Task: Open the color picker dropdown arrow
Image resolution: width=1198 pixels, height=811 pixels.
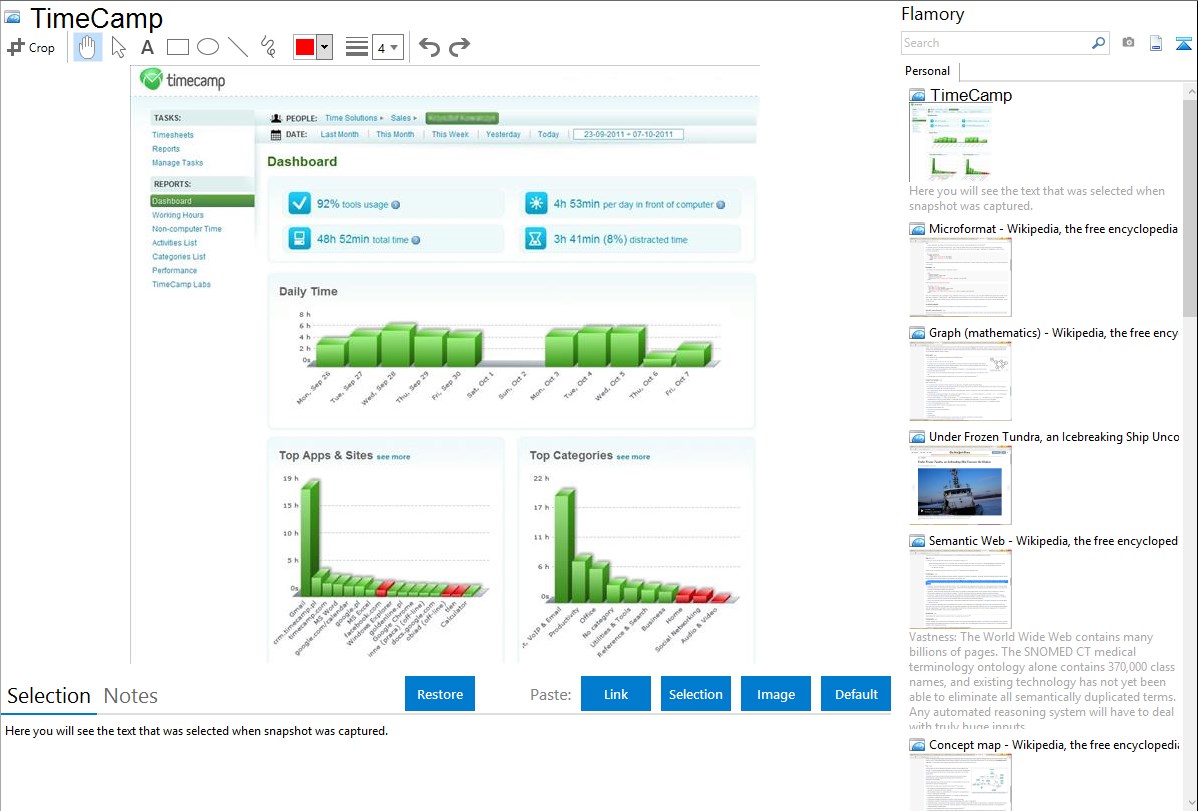Action: point(324,47)
